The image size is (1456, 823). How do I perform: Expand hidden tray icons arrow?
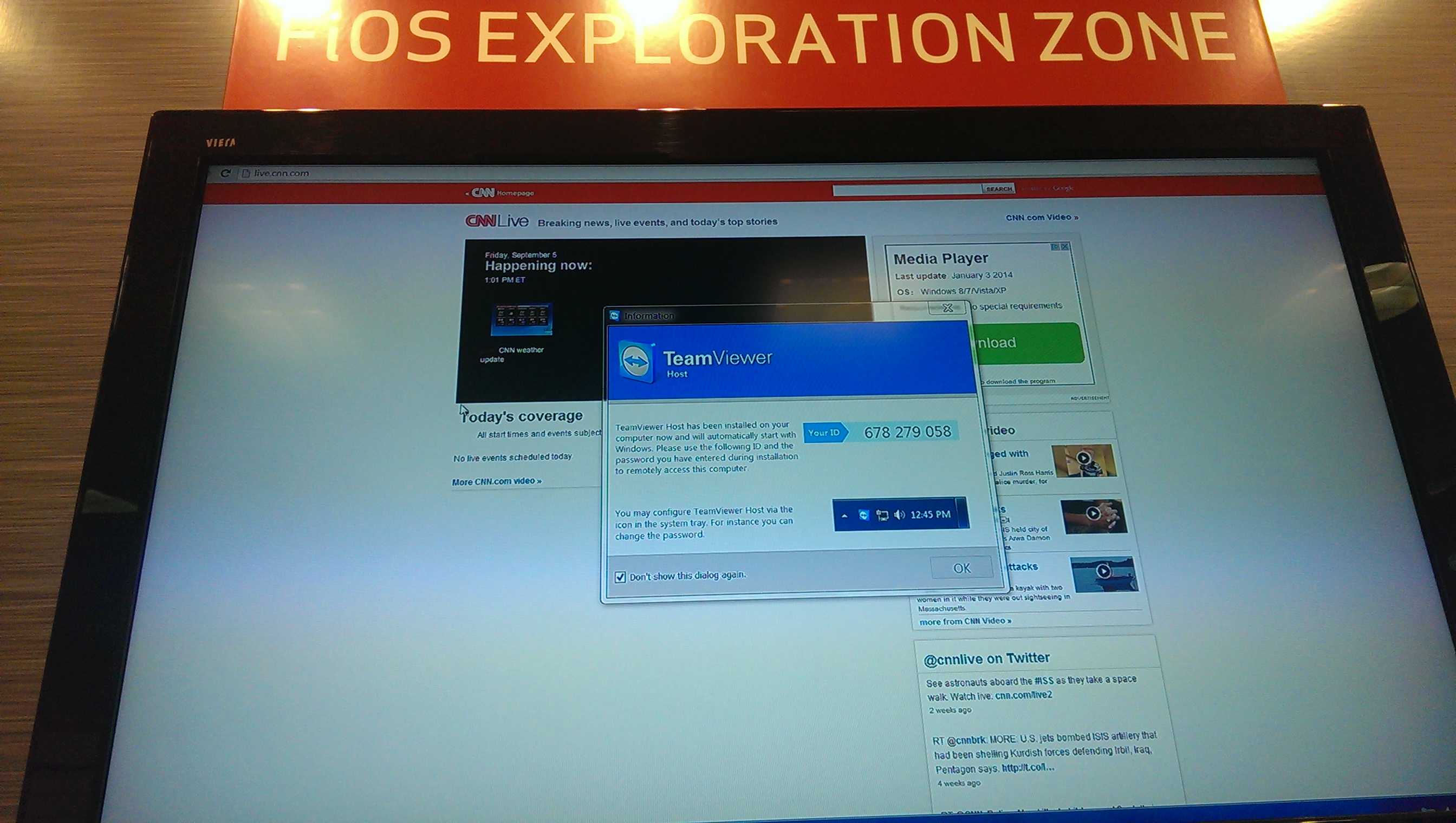point(844,515)
